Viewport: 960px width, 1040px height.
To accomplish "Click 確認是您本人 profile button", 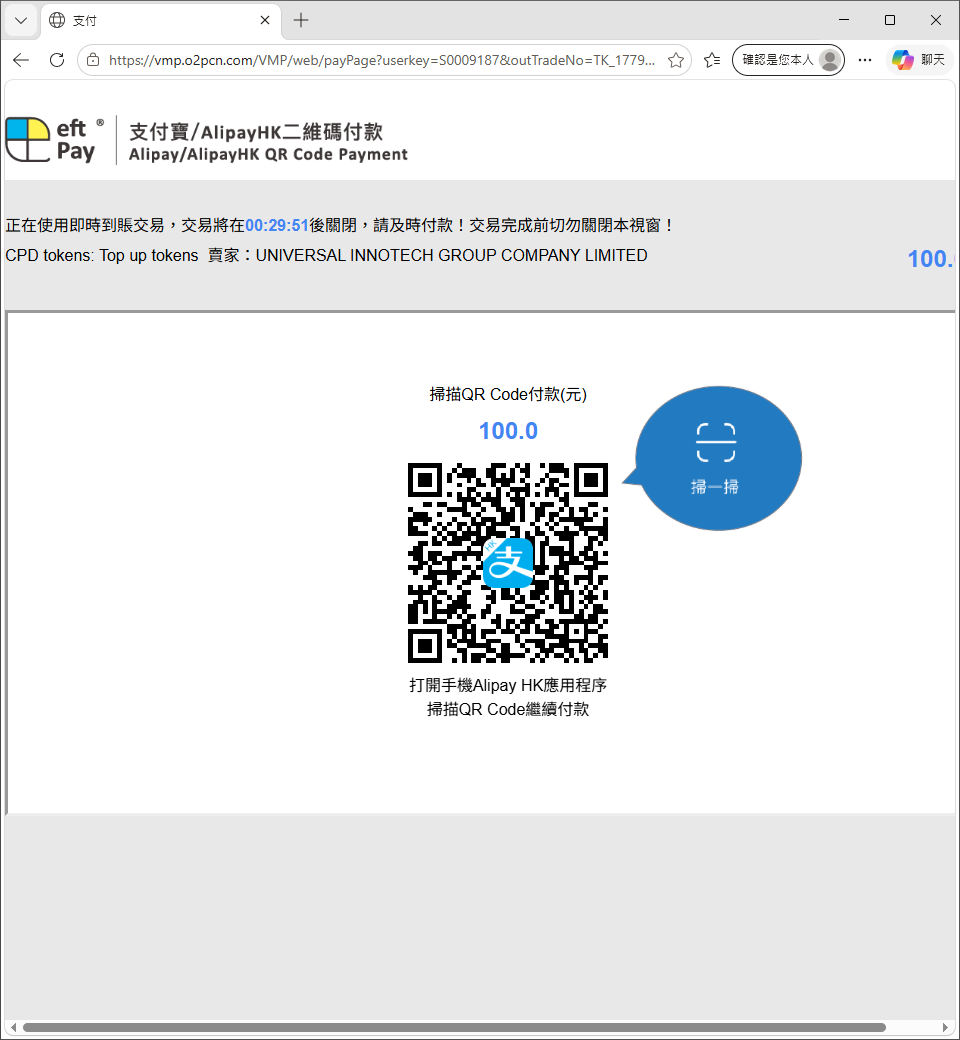I will (x=788, y=60).
